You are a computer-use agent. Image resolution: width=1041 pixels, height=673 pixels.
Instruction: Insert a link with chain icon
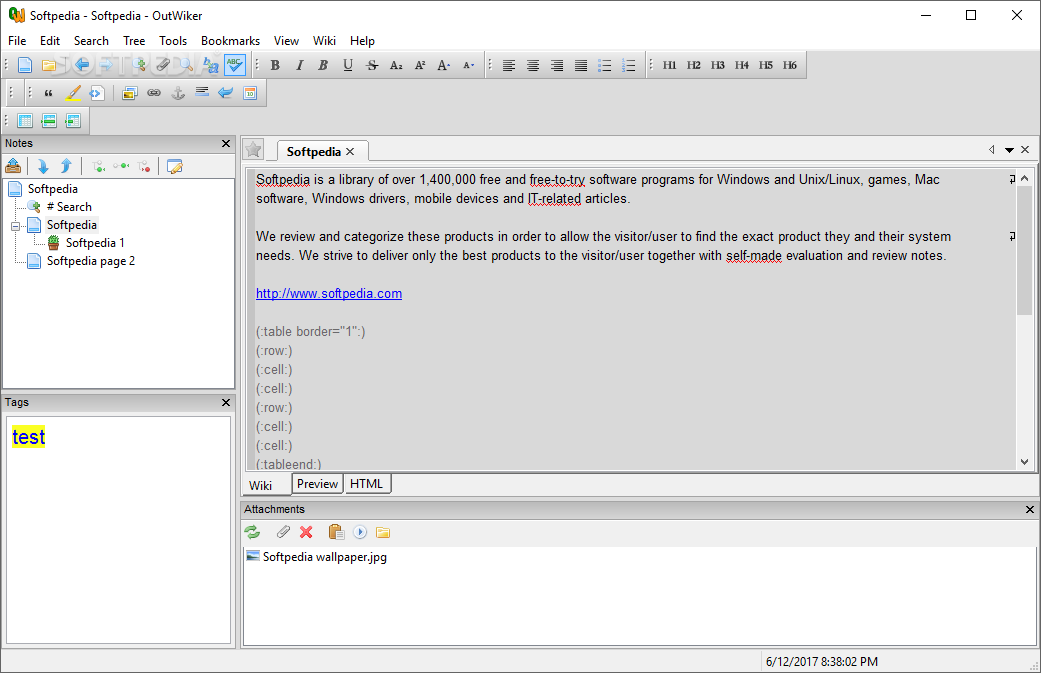pyautogui.click(x=154, y=93)
